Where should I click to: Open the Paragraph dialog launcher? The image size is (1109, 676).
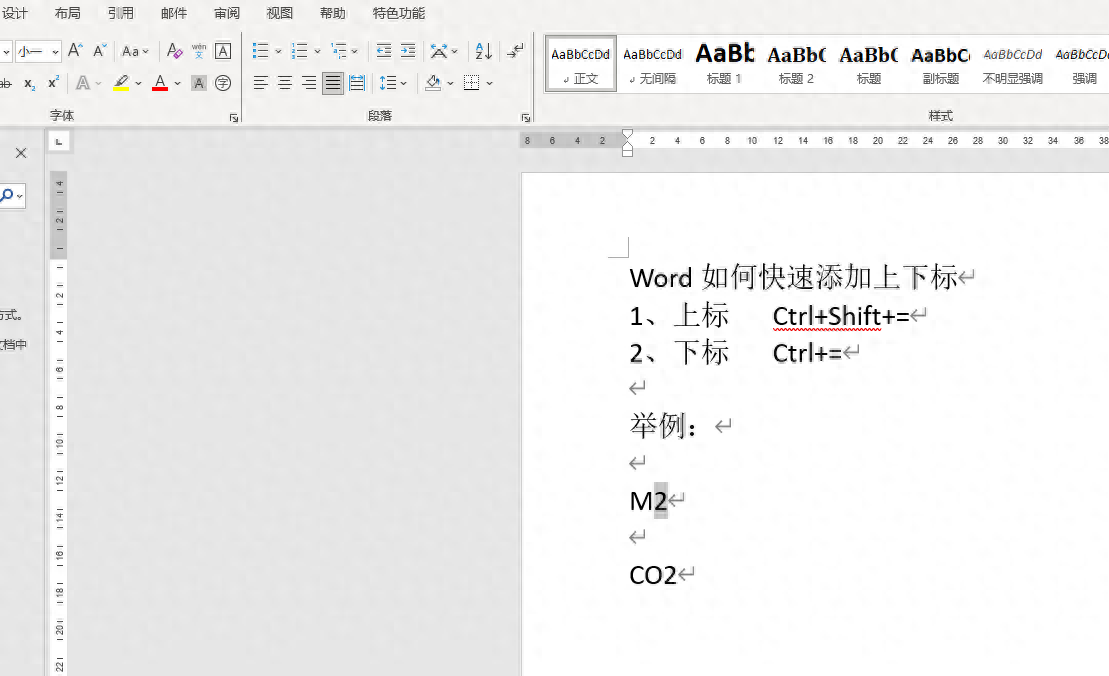(x=526, y=118)
